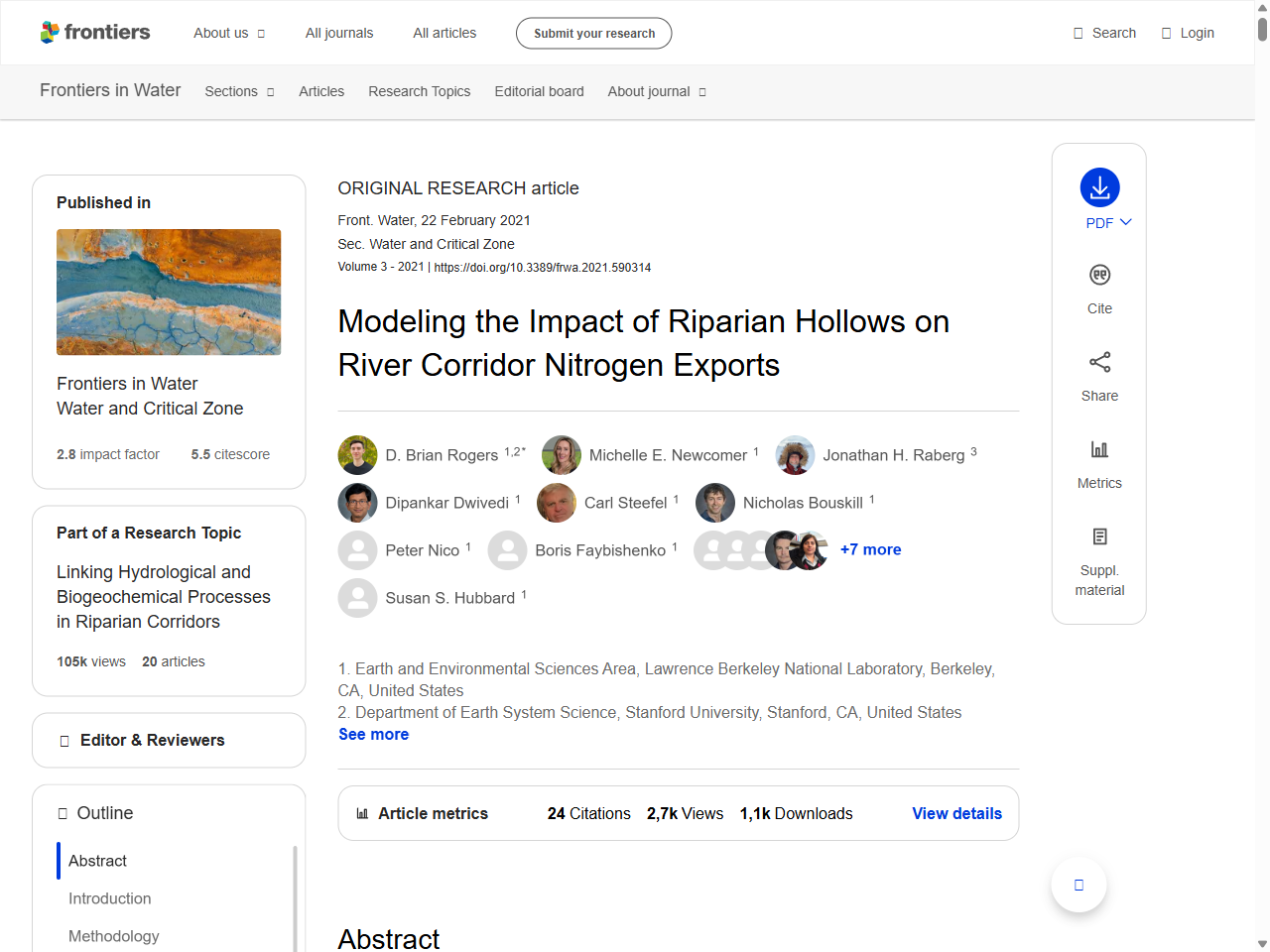The width and height of the screenshot is (1270, 952).
Task: Click the Search icon in the header
Action: pyautogui.click(x=1078, y=33)
